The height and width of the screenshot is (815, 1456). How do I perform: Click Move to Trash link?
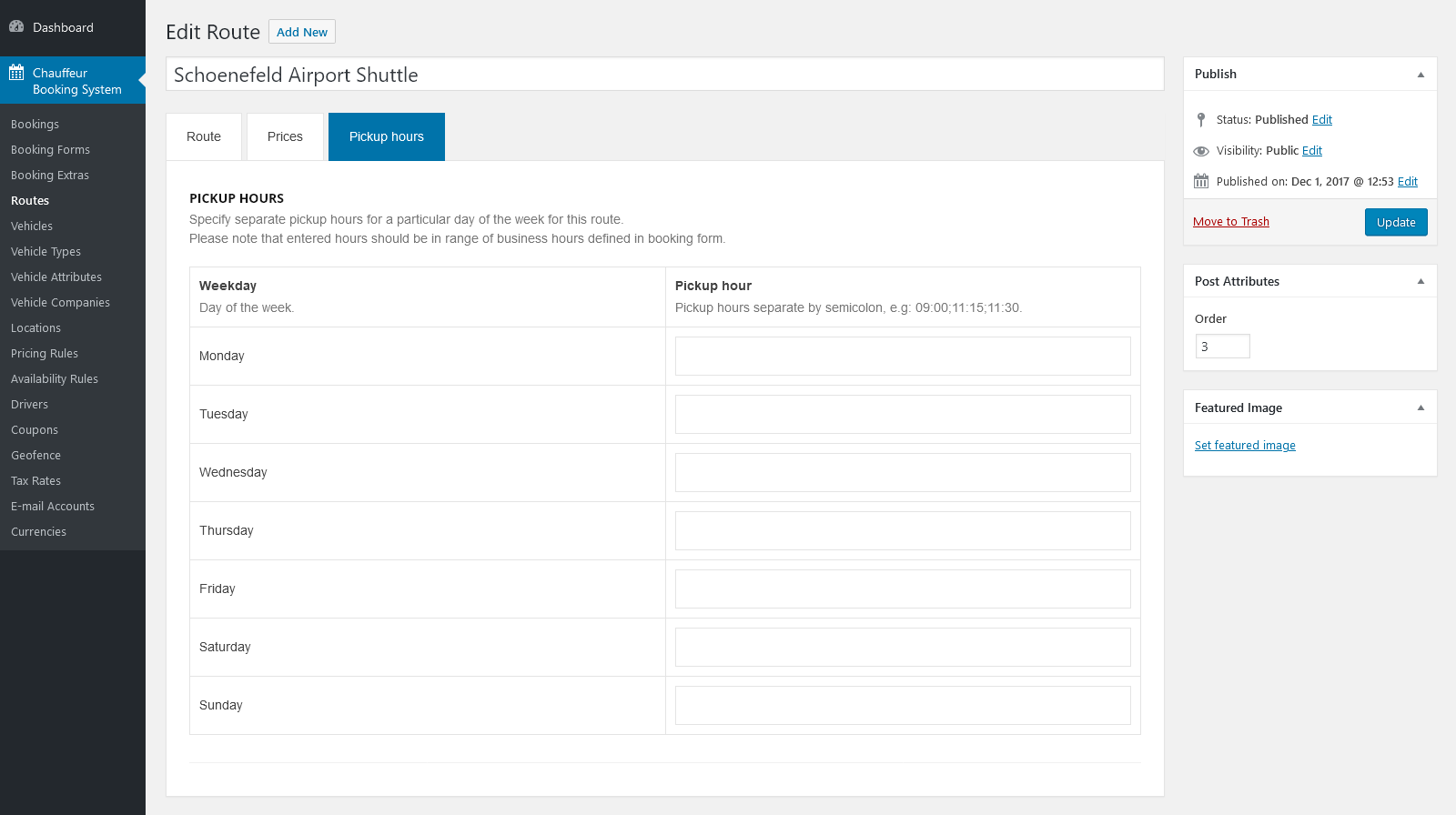1231,221
